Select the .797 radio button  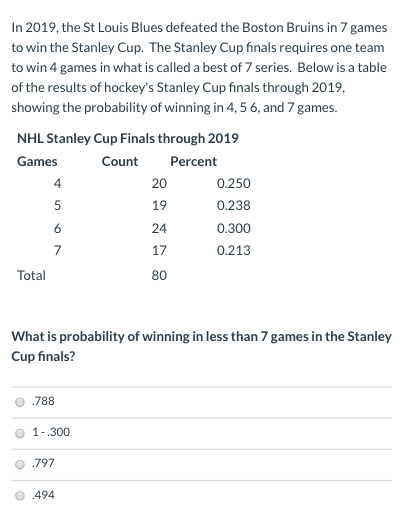click(x=20, y=464)
